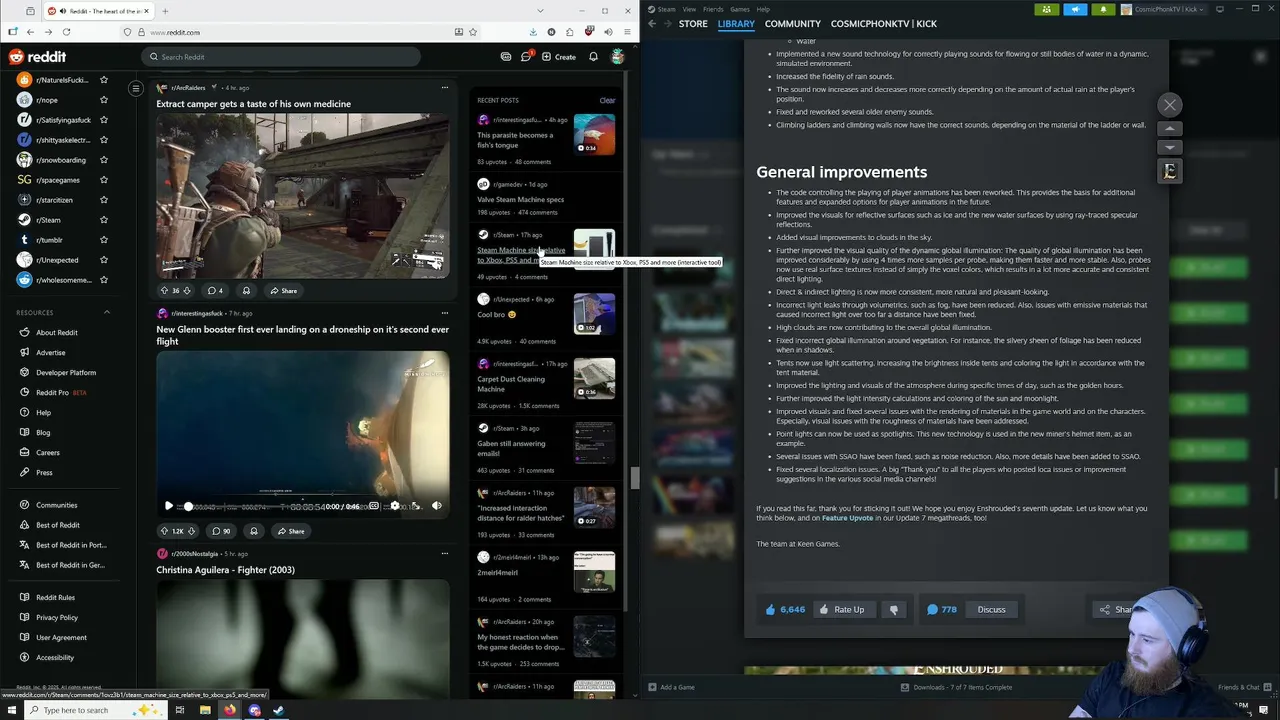Open the Games menu in Steam
The height and width of the screenshot is (720, 1280).
pyautogui.click(x=740, y=9)
